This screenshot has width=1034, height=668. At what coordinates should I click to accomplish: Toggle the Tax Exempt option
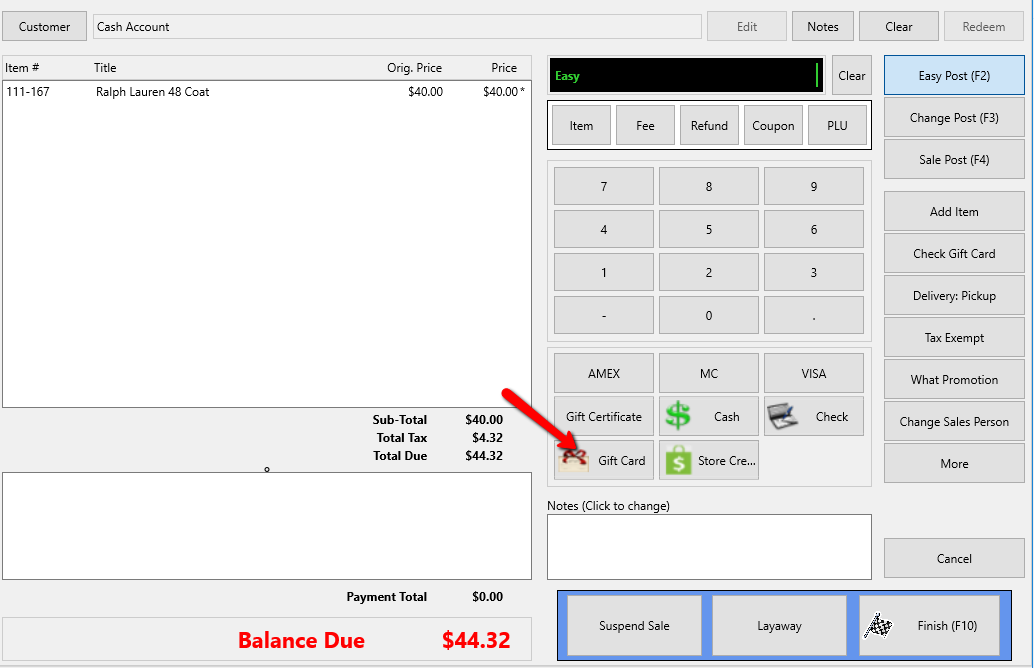954,338
